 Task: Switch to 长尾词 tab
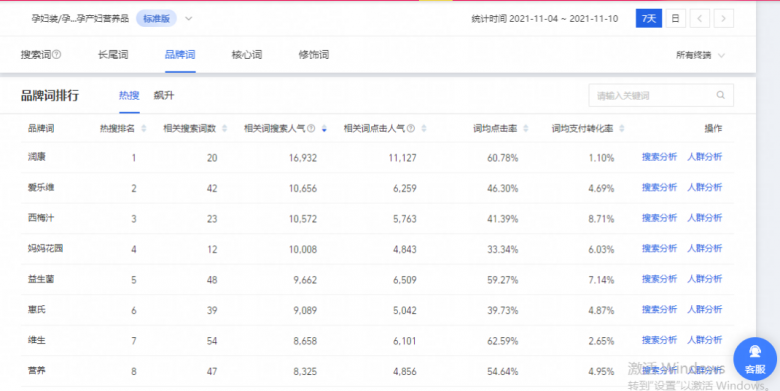pos(113,55)
